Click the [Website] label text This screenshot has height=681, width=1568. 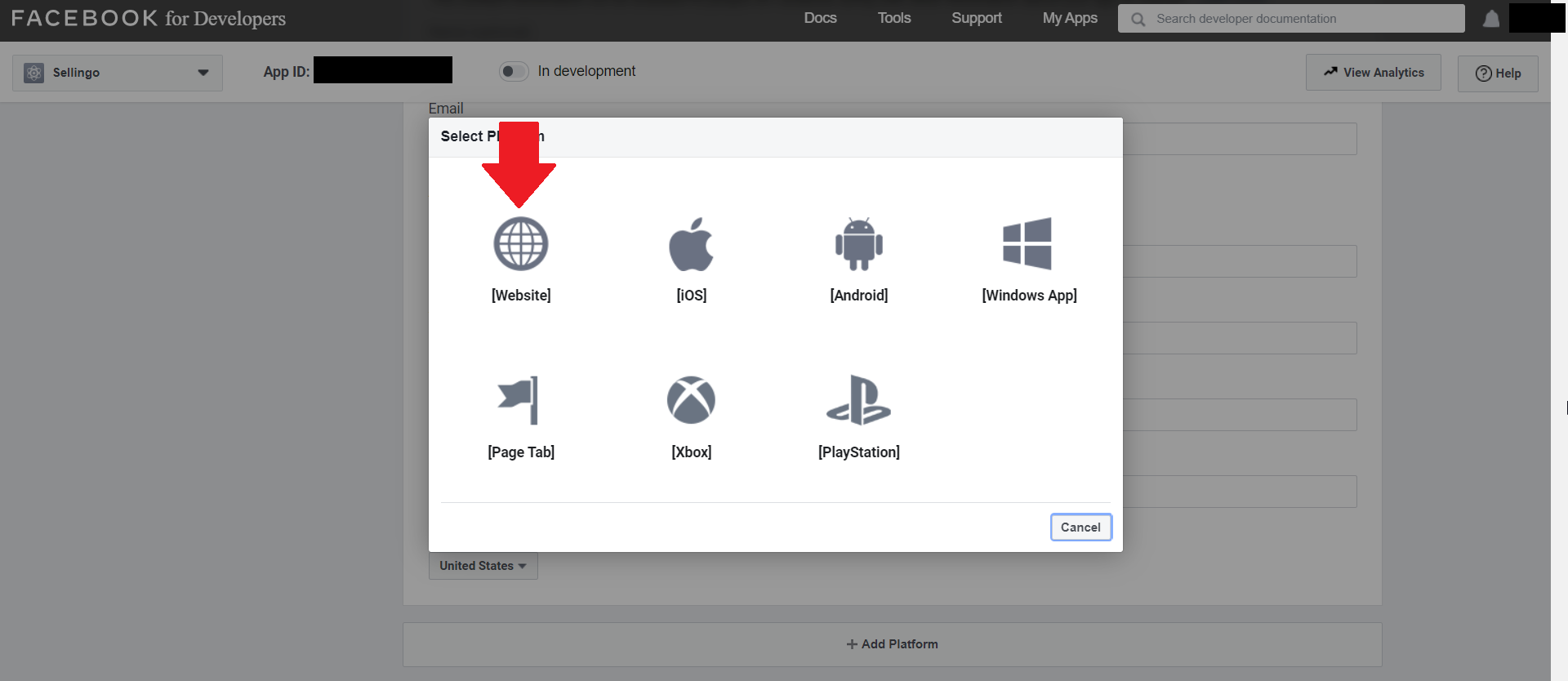click(x=521, y=296)
